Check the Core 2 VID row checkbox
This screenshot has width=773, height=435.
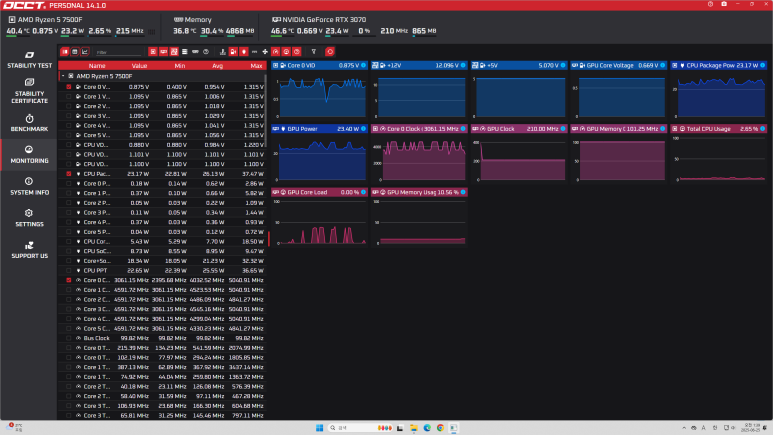click(69, 106)
